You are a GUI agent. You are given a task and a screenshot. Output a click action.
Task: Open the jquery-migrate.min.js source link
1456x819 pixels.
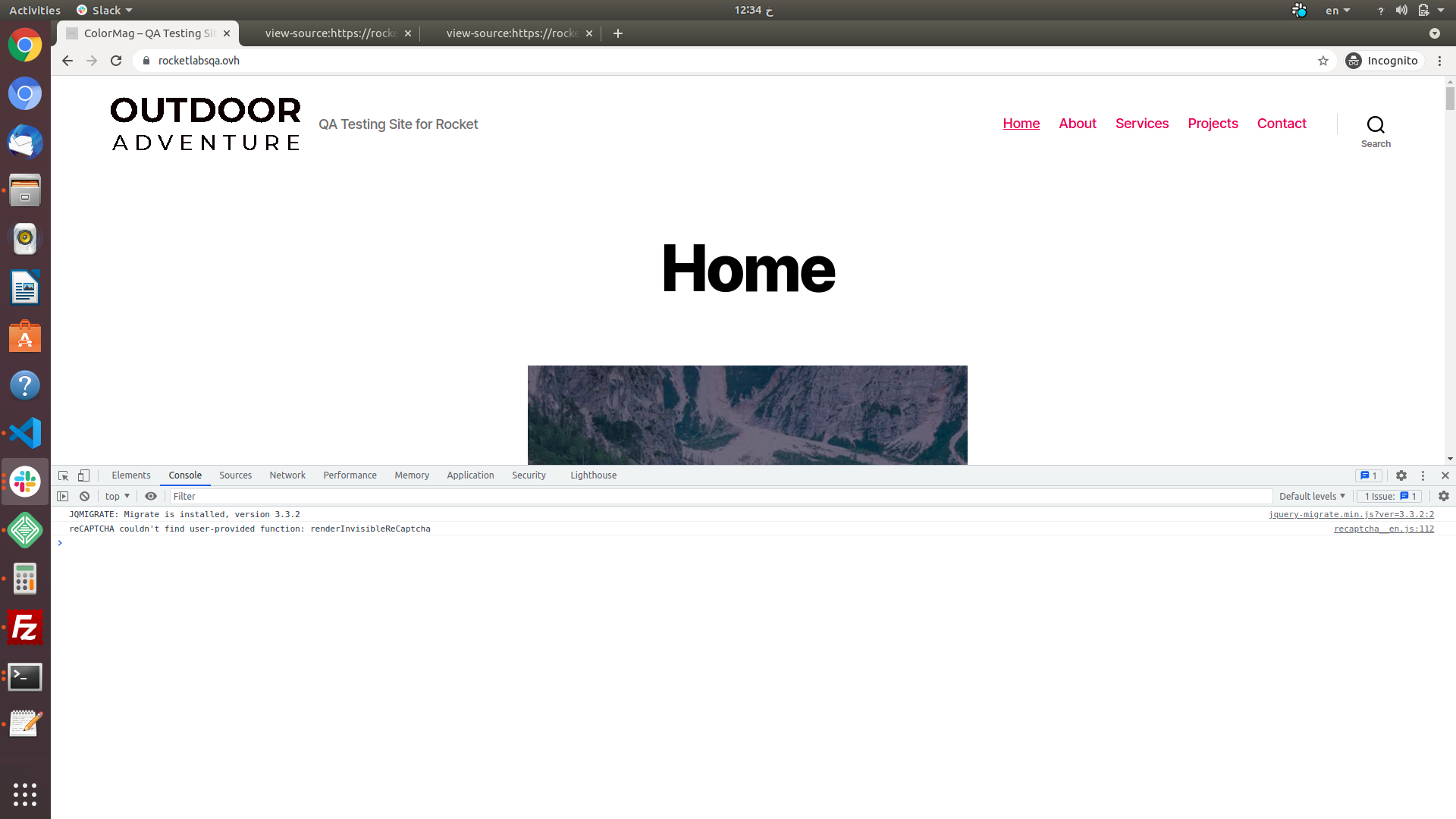tap(1351, 514)
